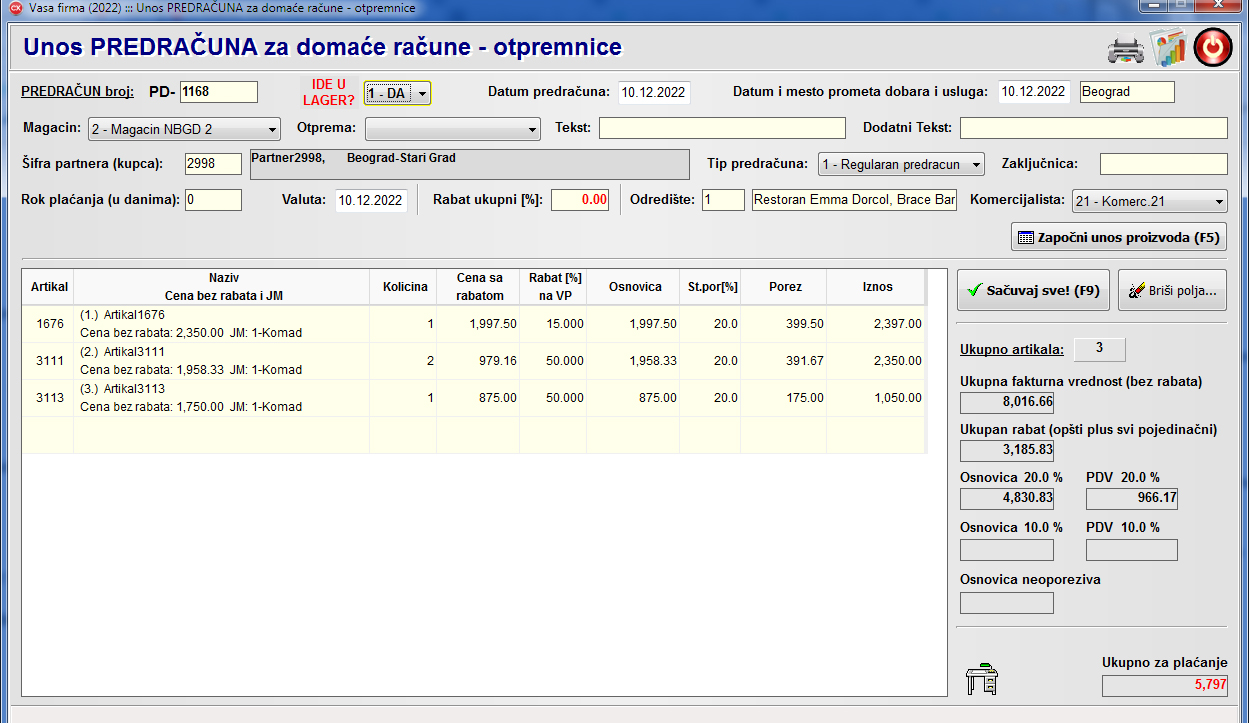Open the chart report icon

coord(1167,47)
